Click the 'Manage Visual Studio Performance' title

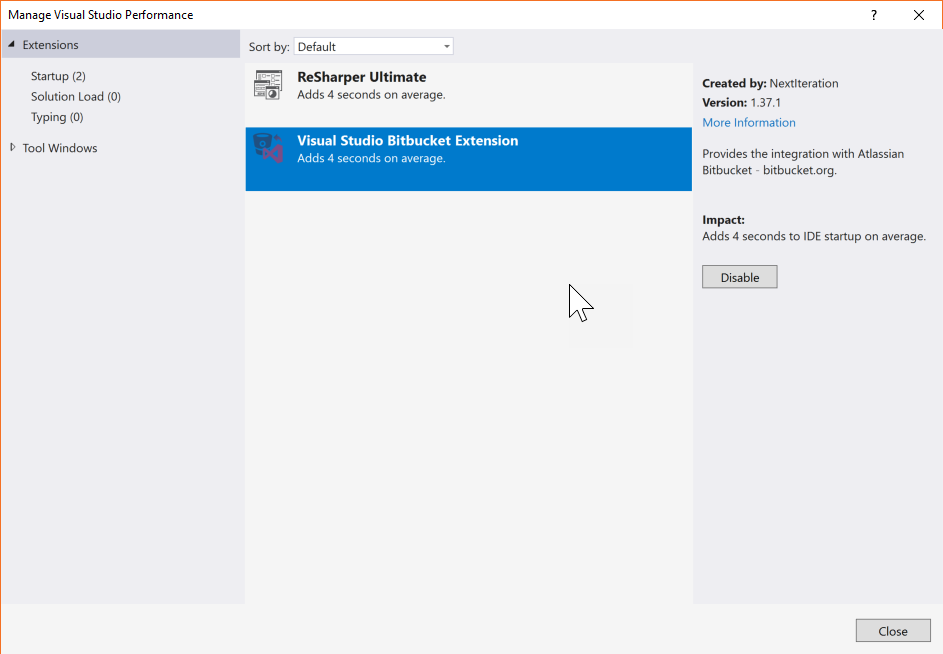click(100, 15)
